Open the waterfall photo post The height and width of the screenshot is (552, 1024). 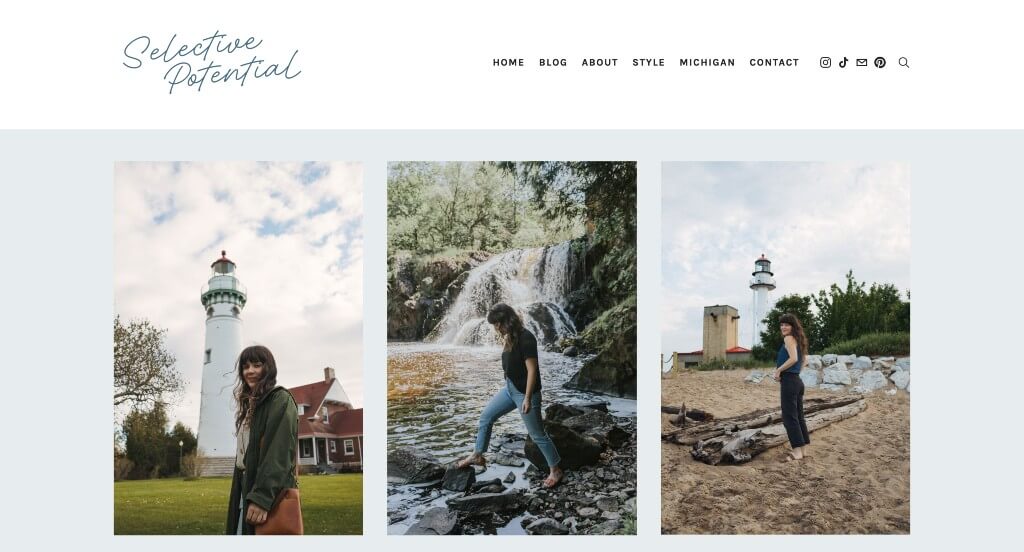[x=512, y=348]
